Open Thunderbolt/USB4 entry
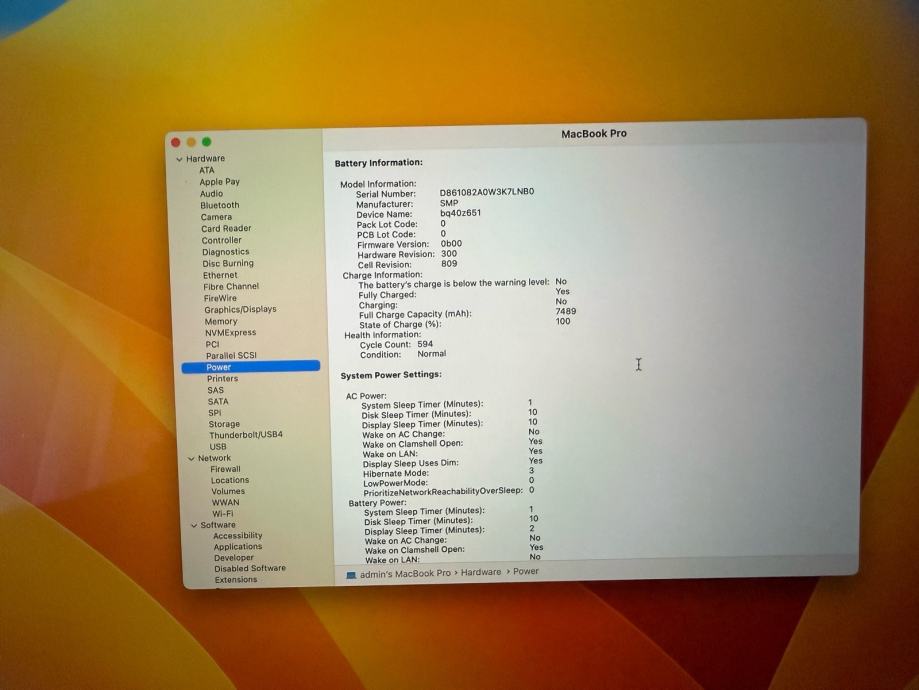 coord(246,435)
